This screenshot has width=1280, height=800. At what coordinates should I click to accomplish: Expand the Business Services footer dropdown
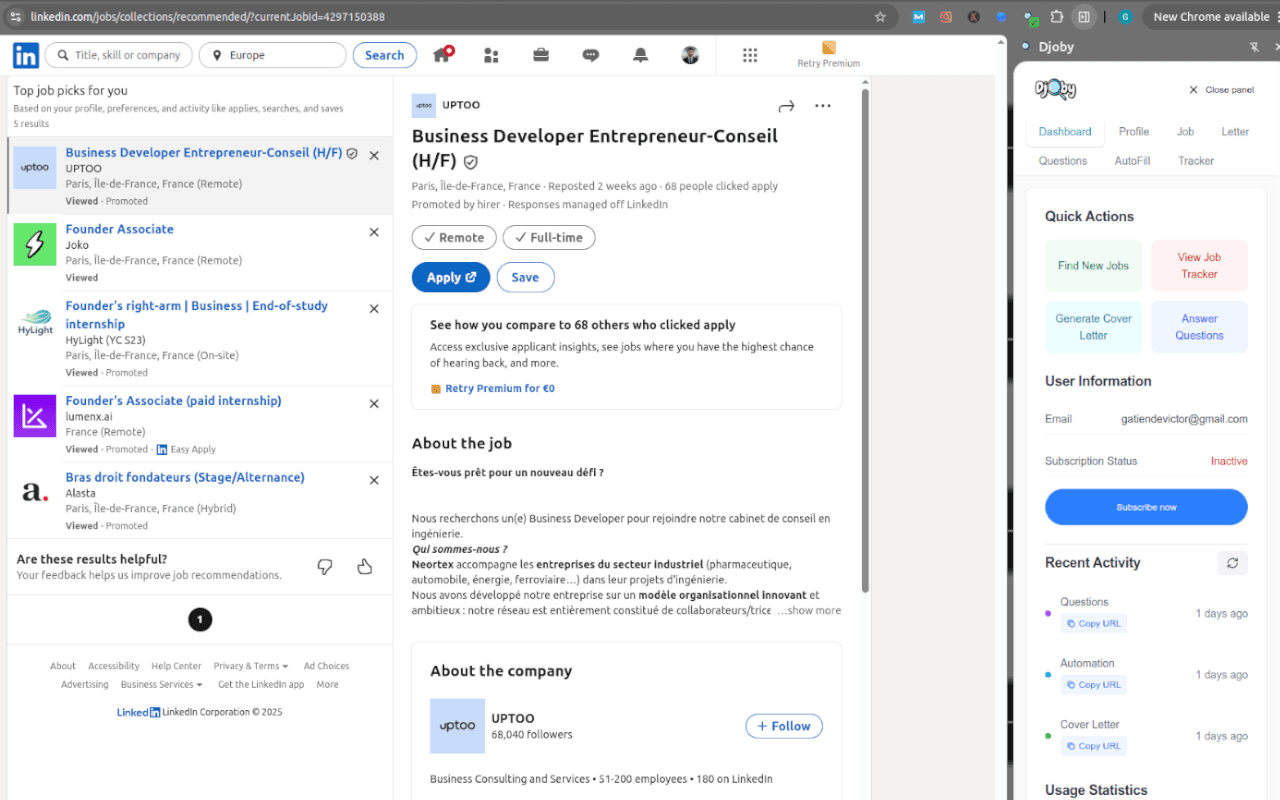tap(161, 685)
